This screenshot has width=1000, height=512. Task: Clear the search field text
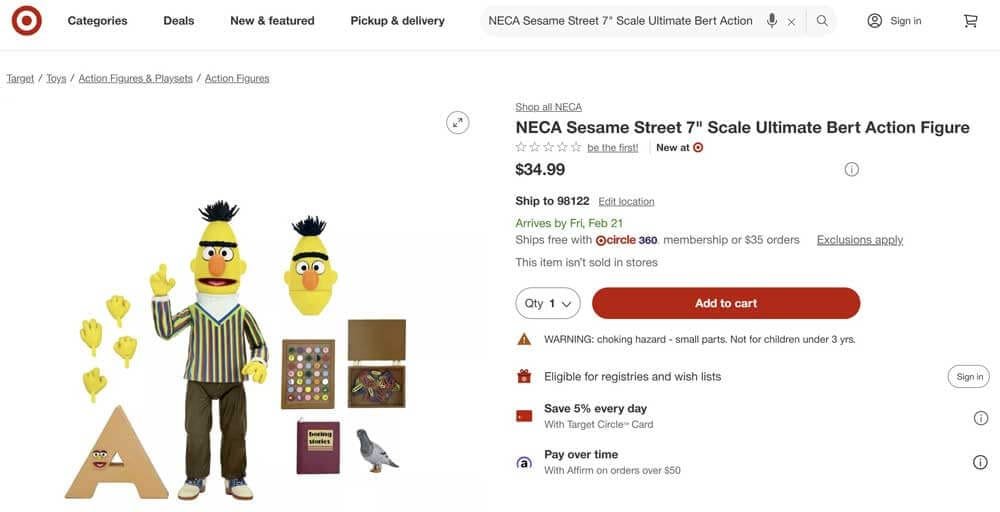(x=792, y=21)
